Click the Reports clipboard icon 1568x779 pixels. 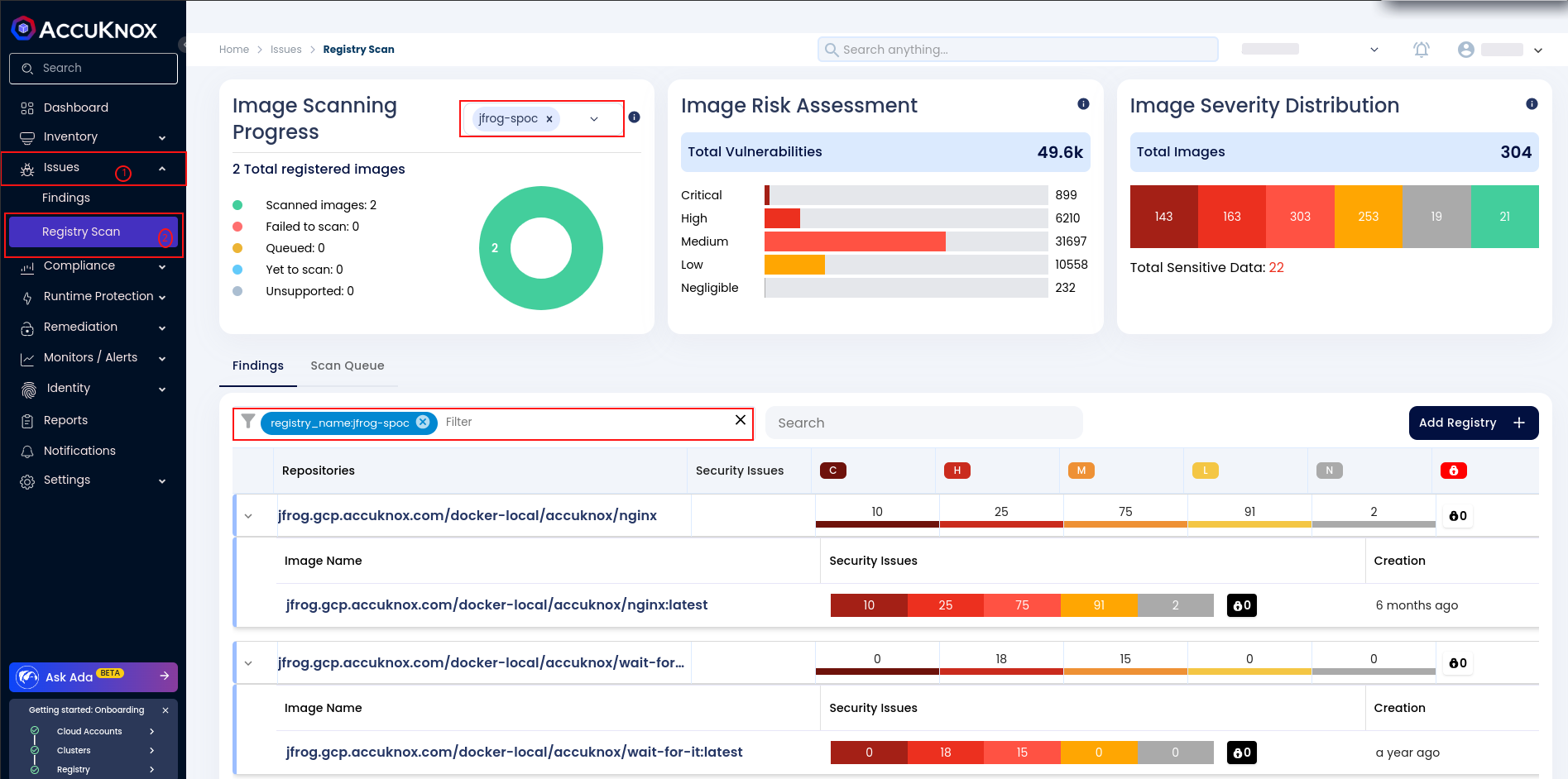(x=27, y=421)
